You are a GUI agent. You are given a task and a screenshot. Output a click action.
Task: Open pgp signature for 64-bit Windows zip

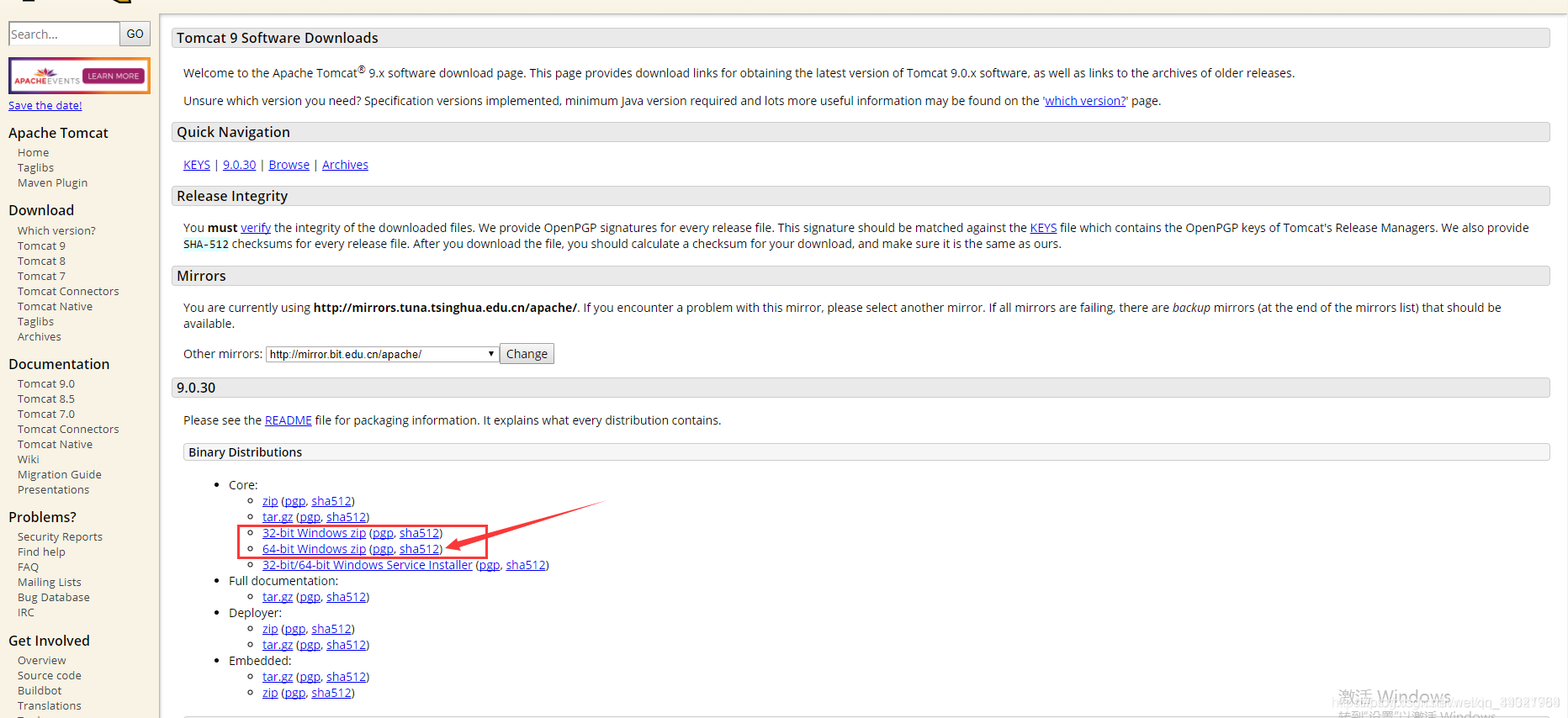(383, 549)
